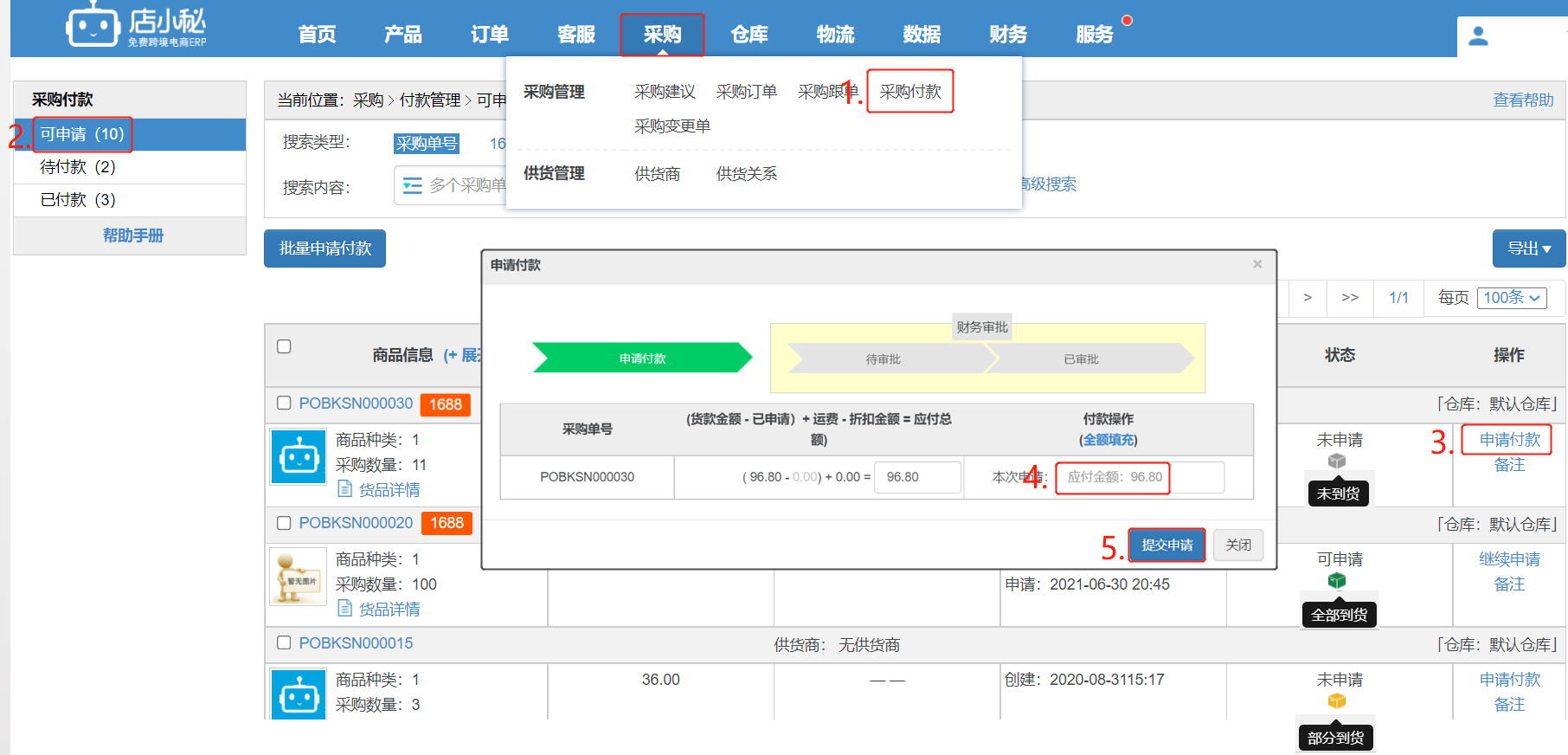This screenshot has height=755, width=1568.
Task: Select the 已付款 (3) sidebar tab
Action: tap(130, 200)
